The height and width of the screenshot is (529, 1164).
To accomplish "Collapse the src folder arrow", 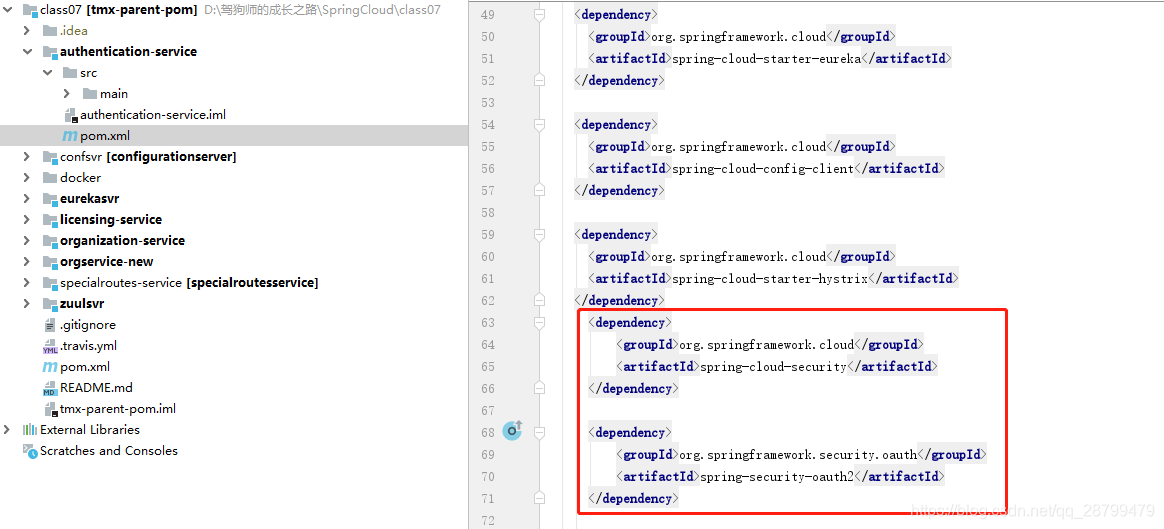I will (48, 73).
